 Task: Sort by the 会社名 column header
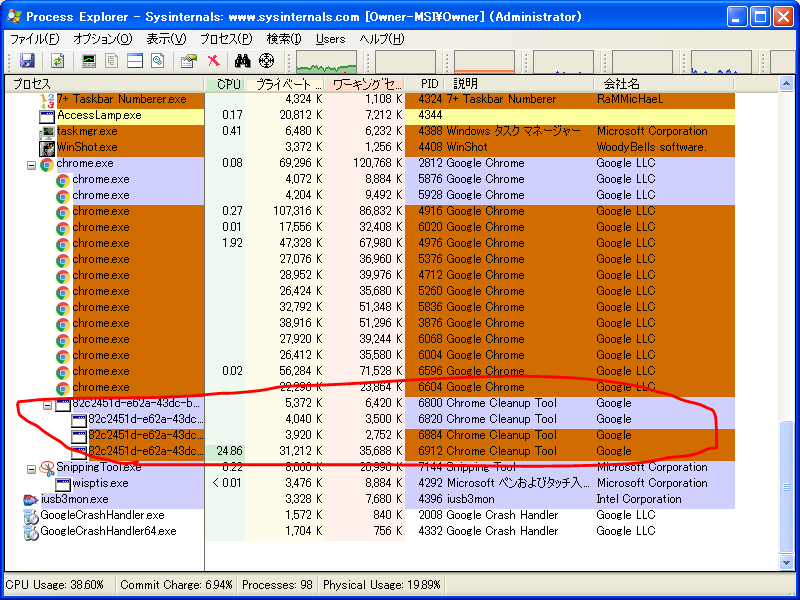pos(664,84)
